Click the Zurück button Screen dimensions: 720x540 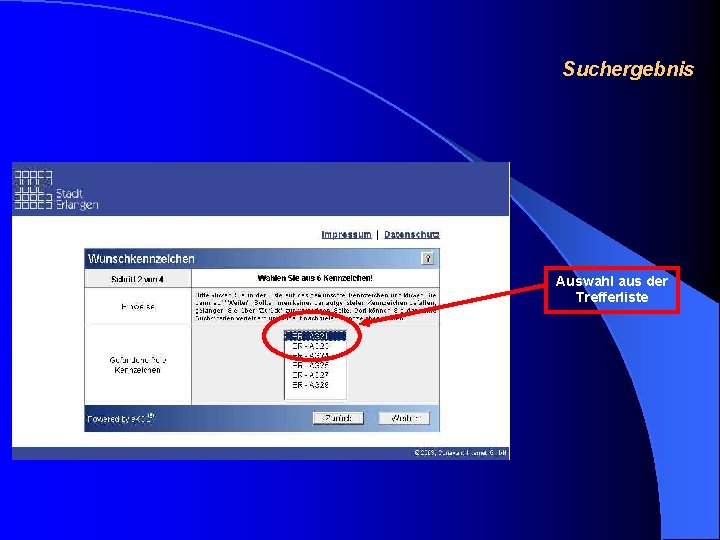(338, 418)
